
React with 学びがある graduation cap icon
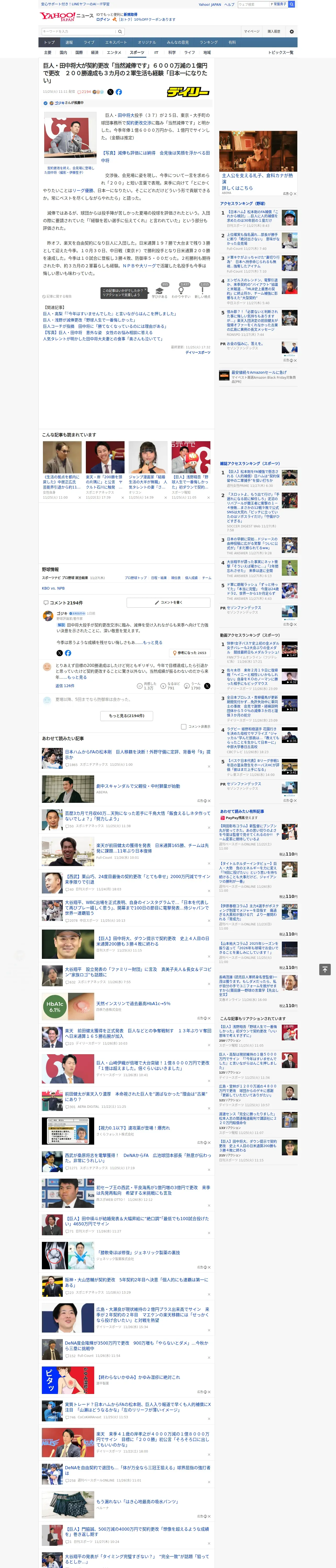[160, 290]
